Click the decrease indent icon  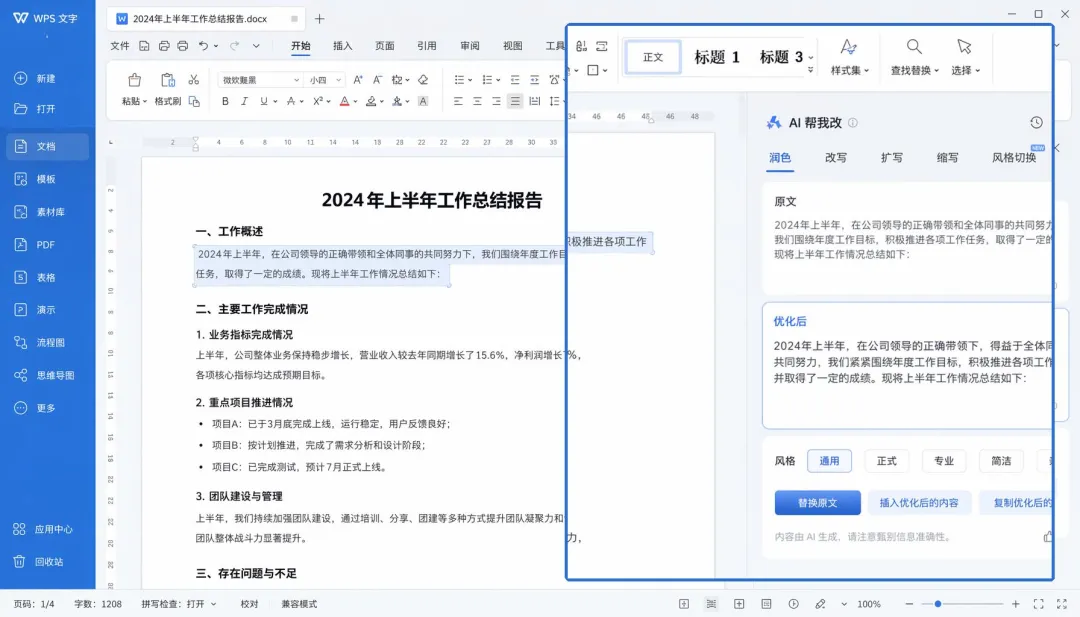[x=515, y=80]
